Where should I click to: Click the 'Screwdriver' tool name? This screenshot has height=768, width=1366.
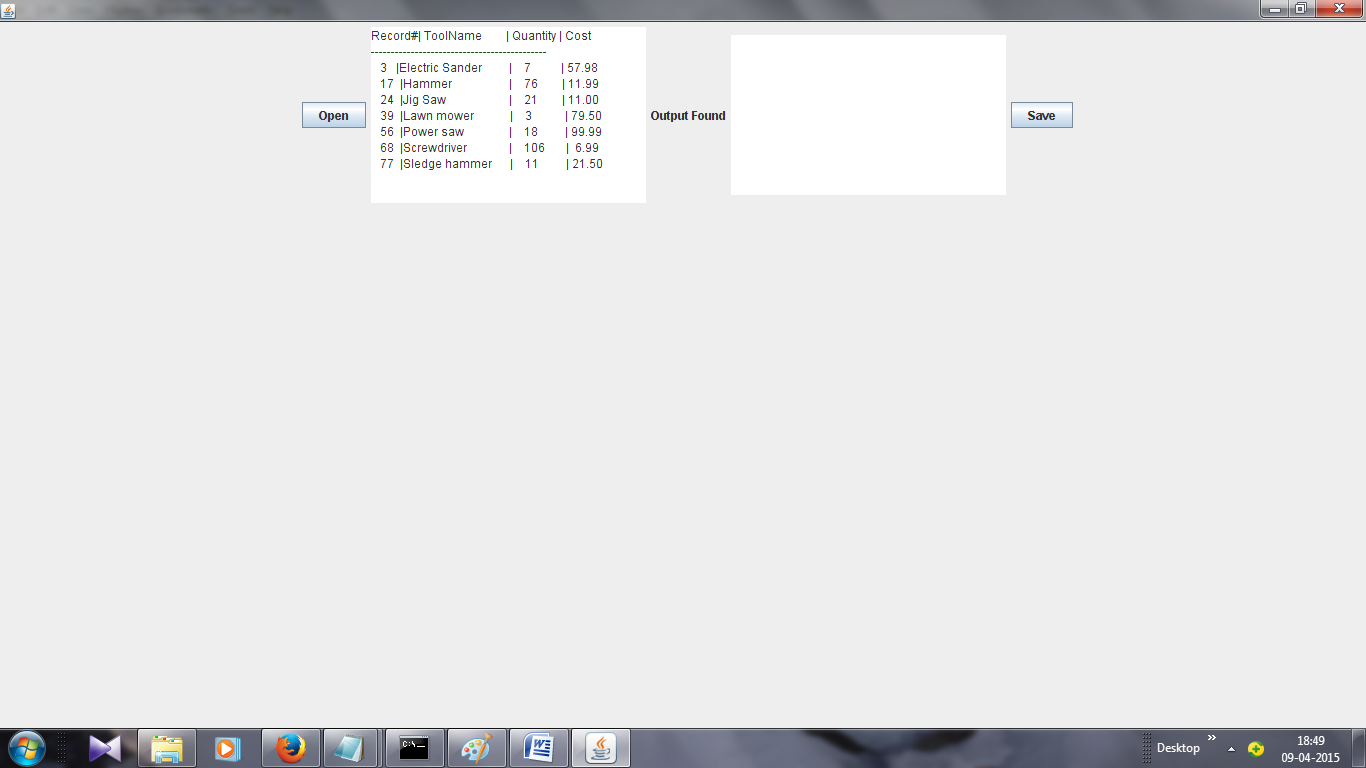point(435,148)
